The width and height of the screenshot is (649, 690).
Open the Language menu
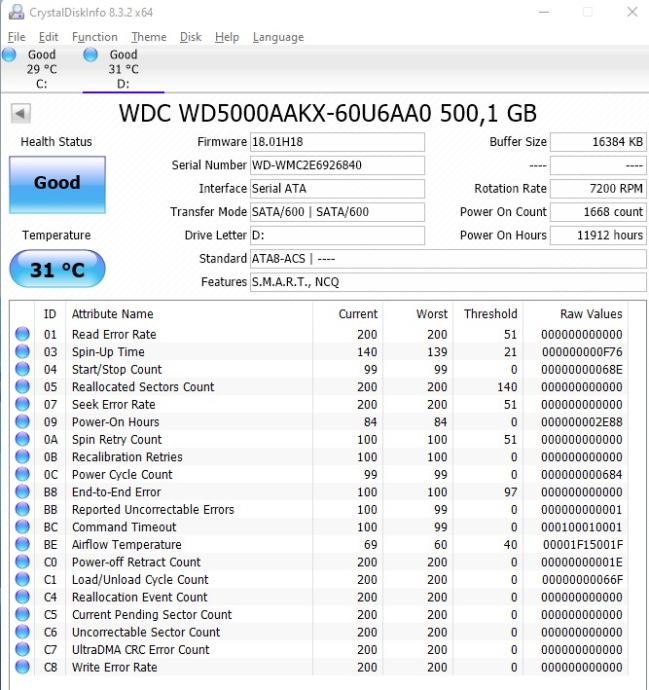click(x=278, y=37)
